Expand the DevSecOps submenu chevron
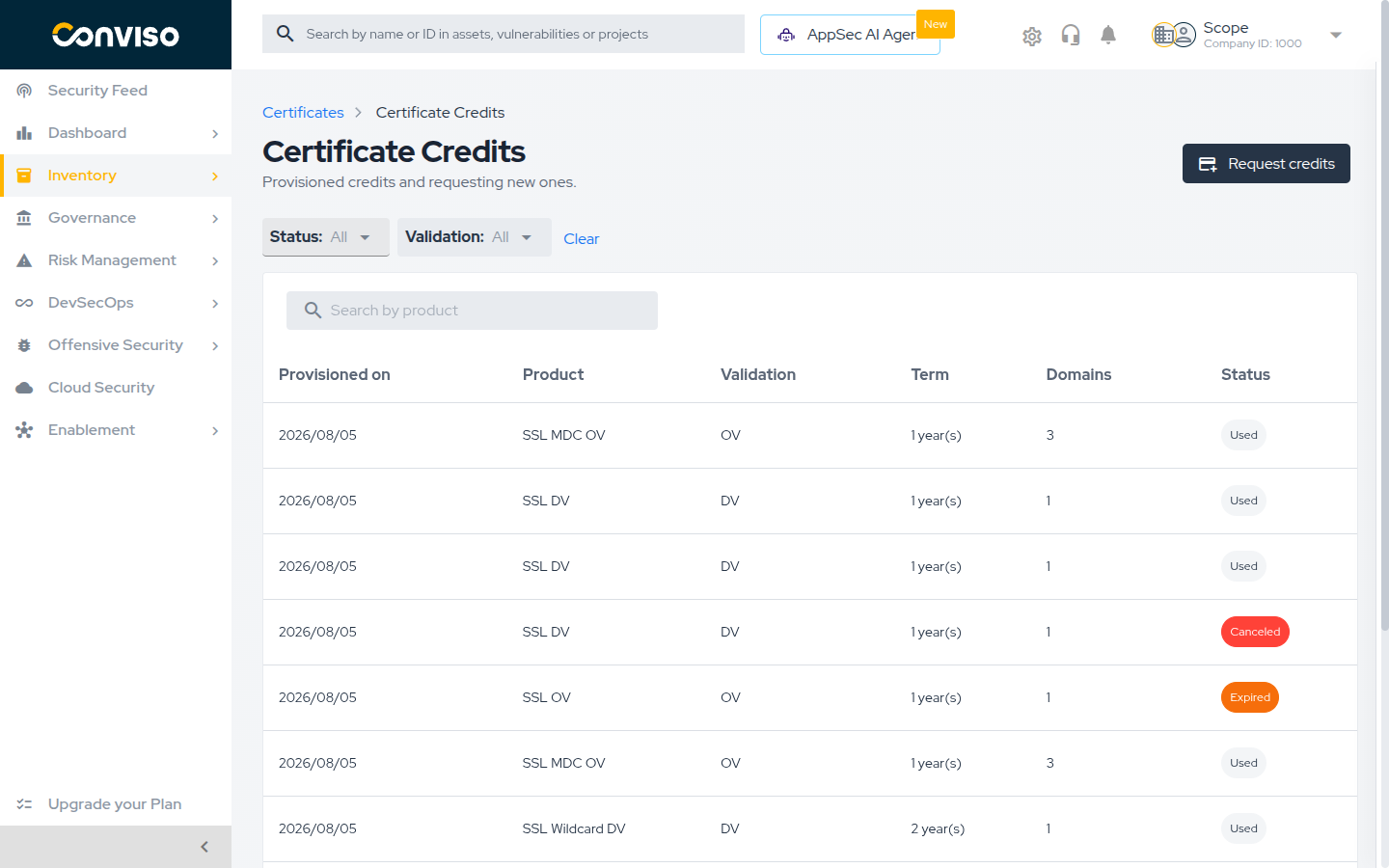 click(x=215, y=304)
